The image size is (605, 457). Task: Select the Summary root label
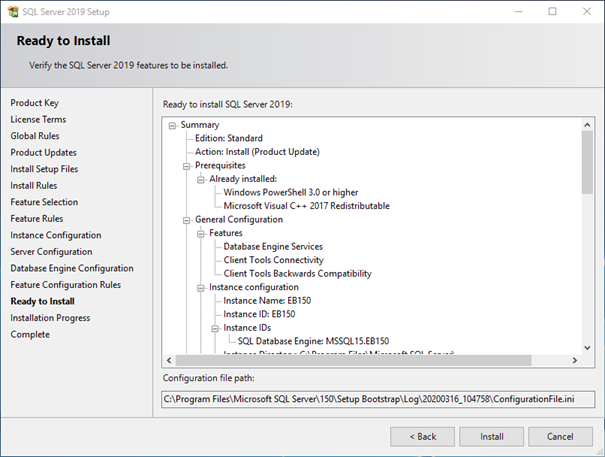(199, 125)
